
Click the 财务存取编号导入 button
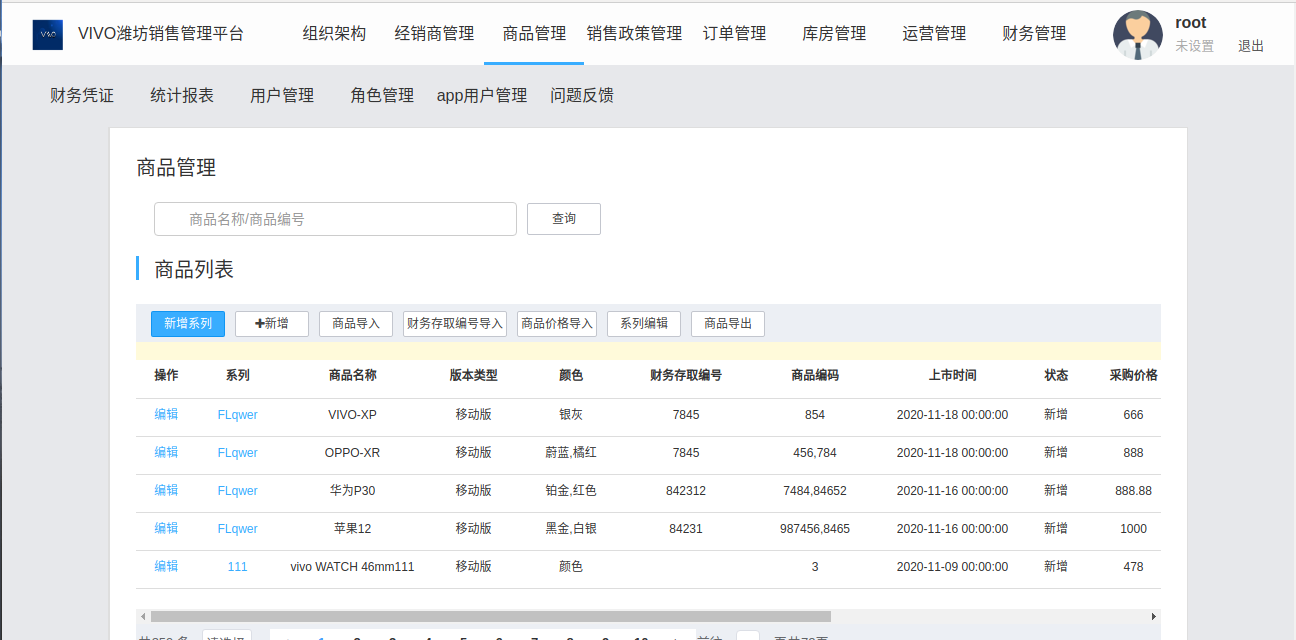click(455, 324)
